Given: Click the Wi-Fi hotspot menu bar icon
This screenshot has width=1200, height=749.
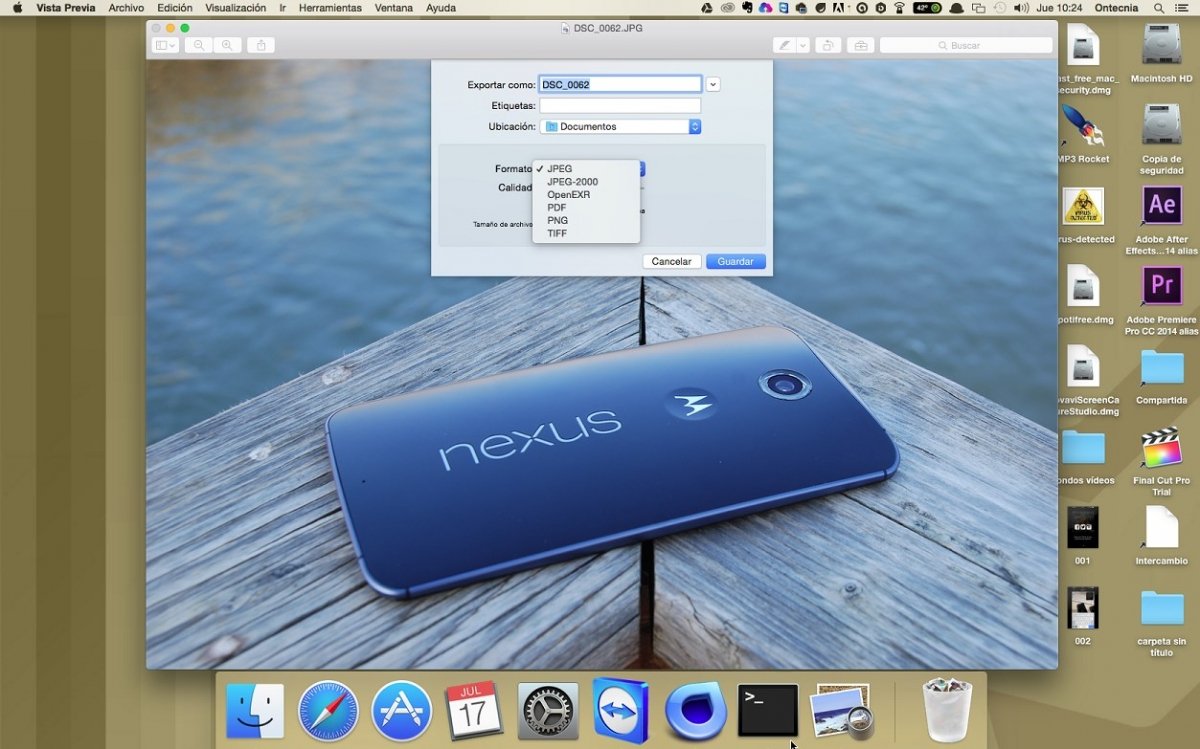Looking at the screenshot, I should tap(898, 8).
